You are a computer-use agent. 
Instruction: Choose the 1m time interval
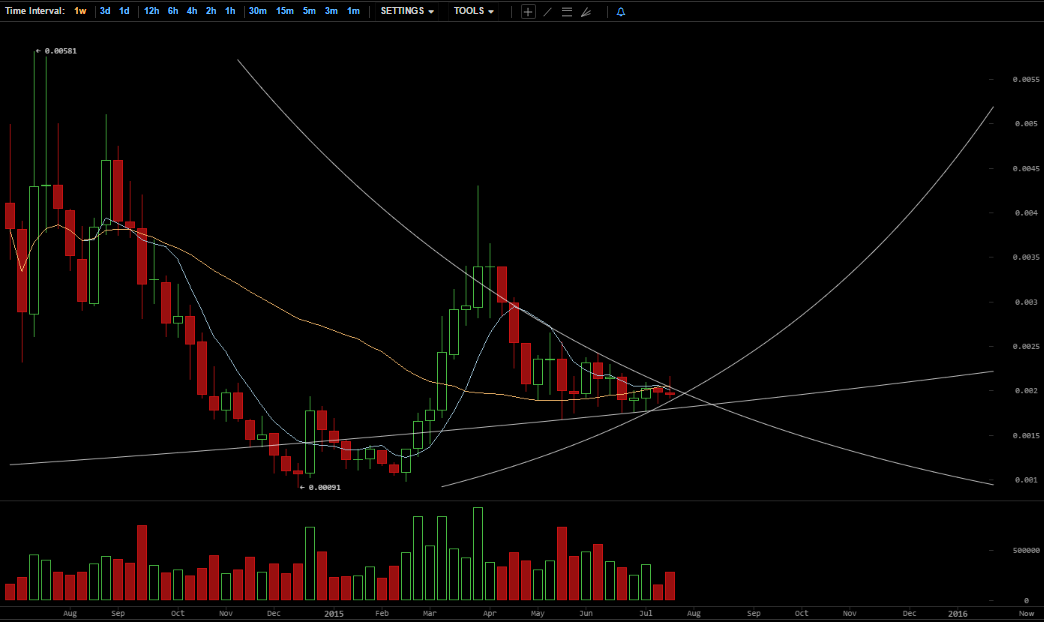pos(353,11)
